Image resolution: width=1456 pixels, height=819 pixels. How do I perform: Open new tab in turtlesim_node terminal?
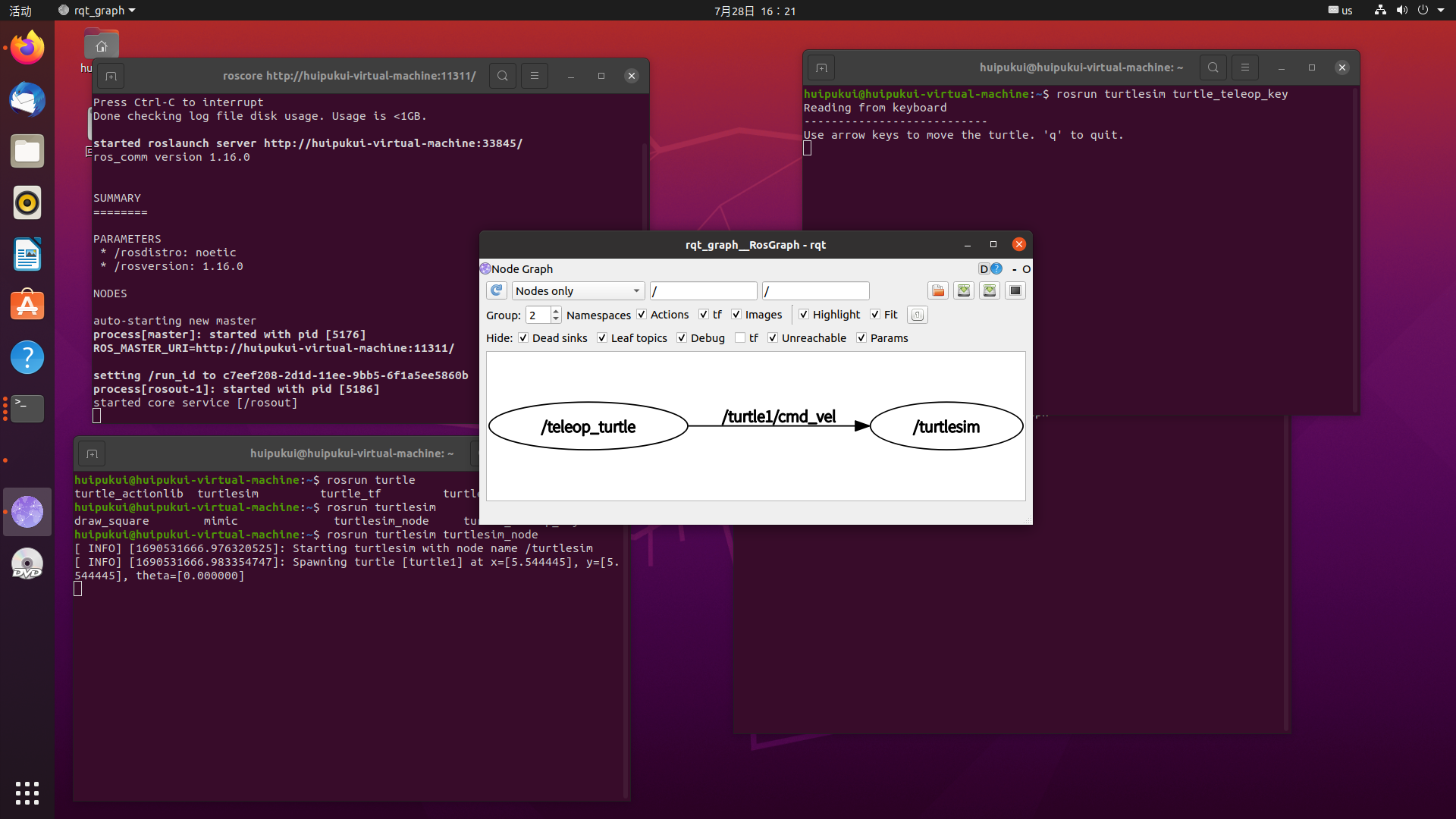click(92, 453)
